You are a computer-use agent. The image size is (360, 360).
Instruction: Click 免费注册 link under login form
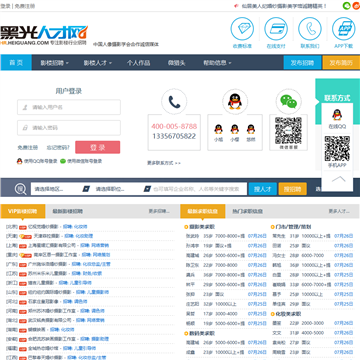click(28, 147)
